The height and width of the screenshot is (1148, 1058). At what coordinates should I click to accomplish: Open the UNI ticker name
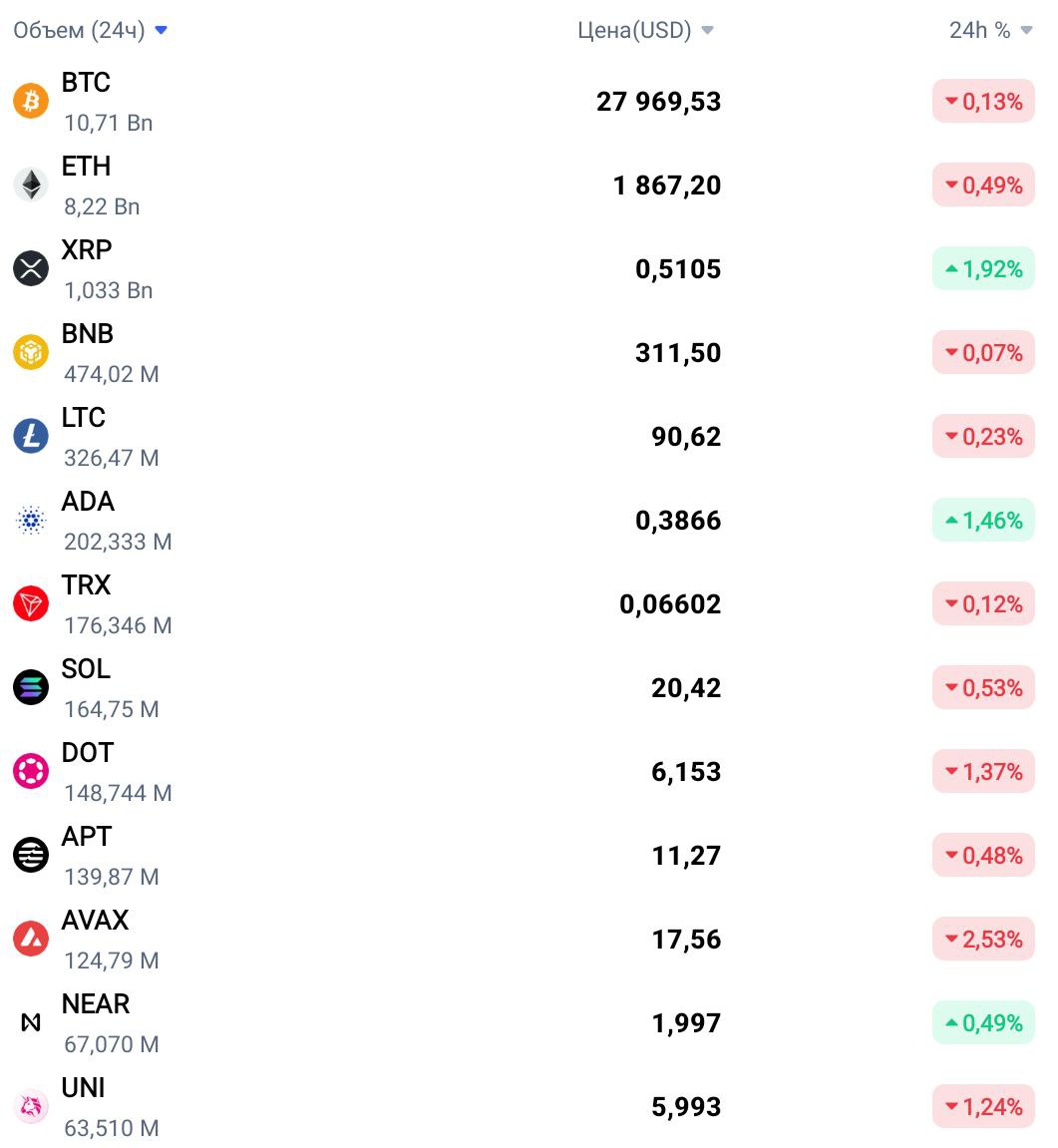pyautogui.click(x=84, y=1088)
